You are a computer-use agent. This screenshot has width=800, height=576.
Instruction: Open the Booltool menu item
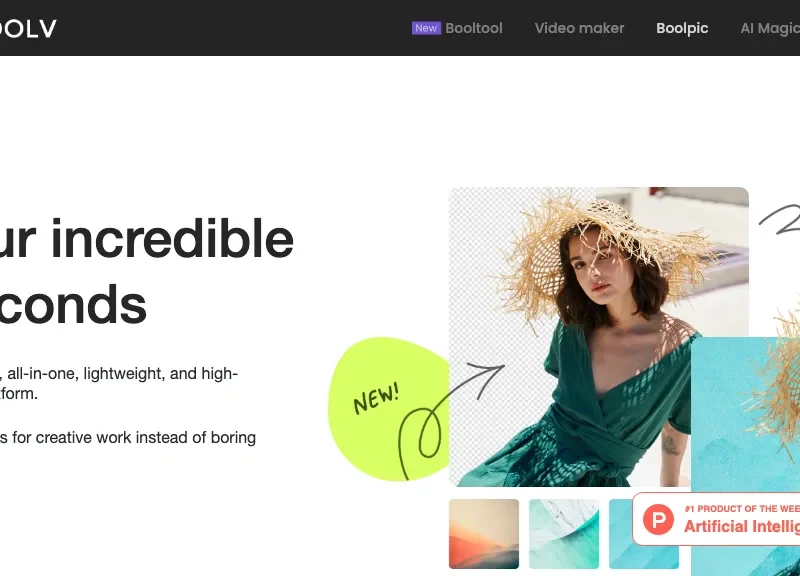point(473,28)
